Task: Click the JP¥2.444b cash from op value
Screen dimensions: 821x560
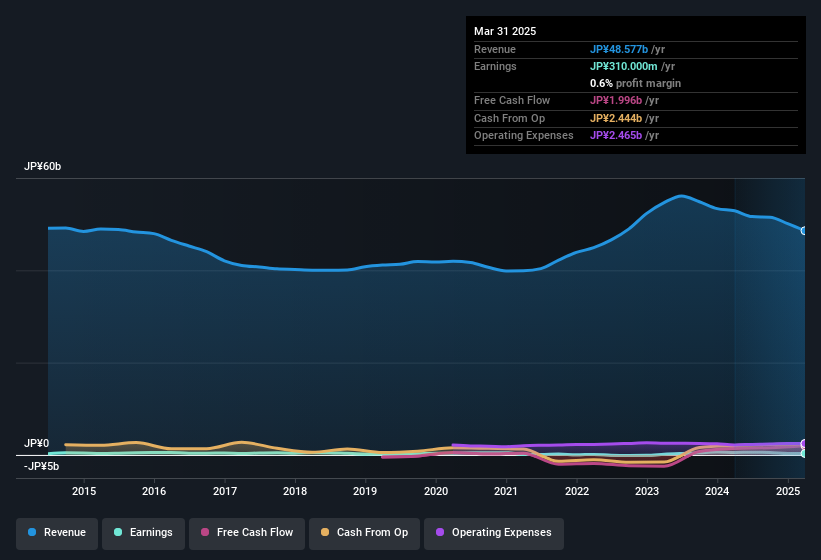Action: [616, 118]
